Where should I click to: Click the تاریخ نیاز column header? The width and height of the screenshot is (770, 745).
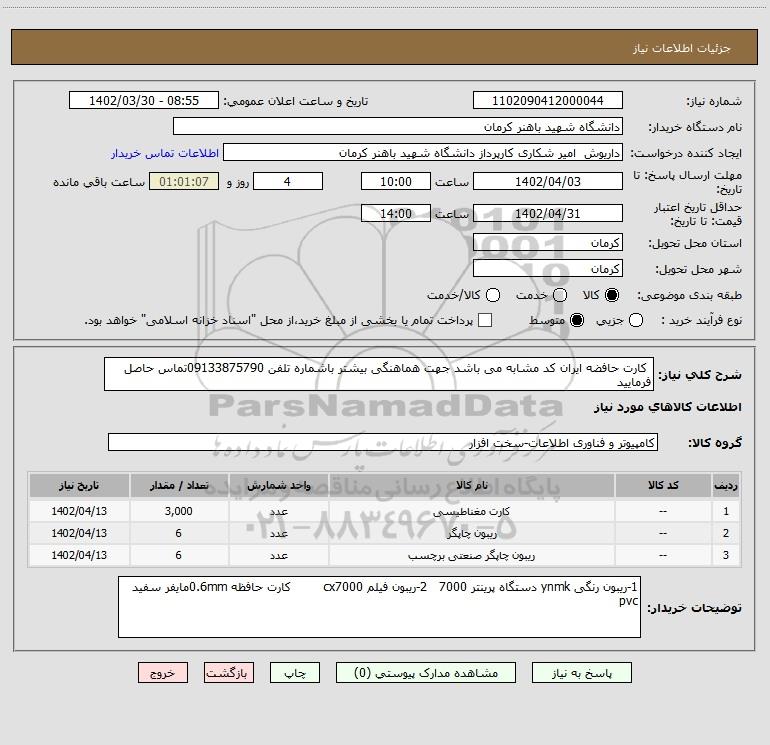point(79,486)
